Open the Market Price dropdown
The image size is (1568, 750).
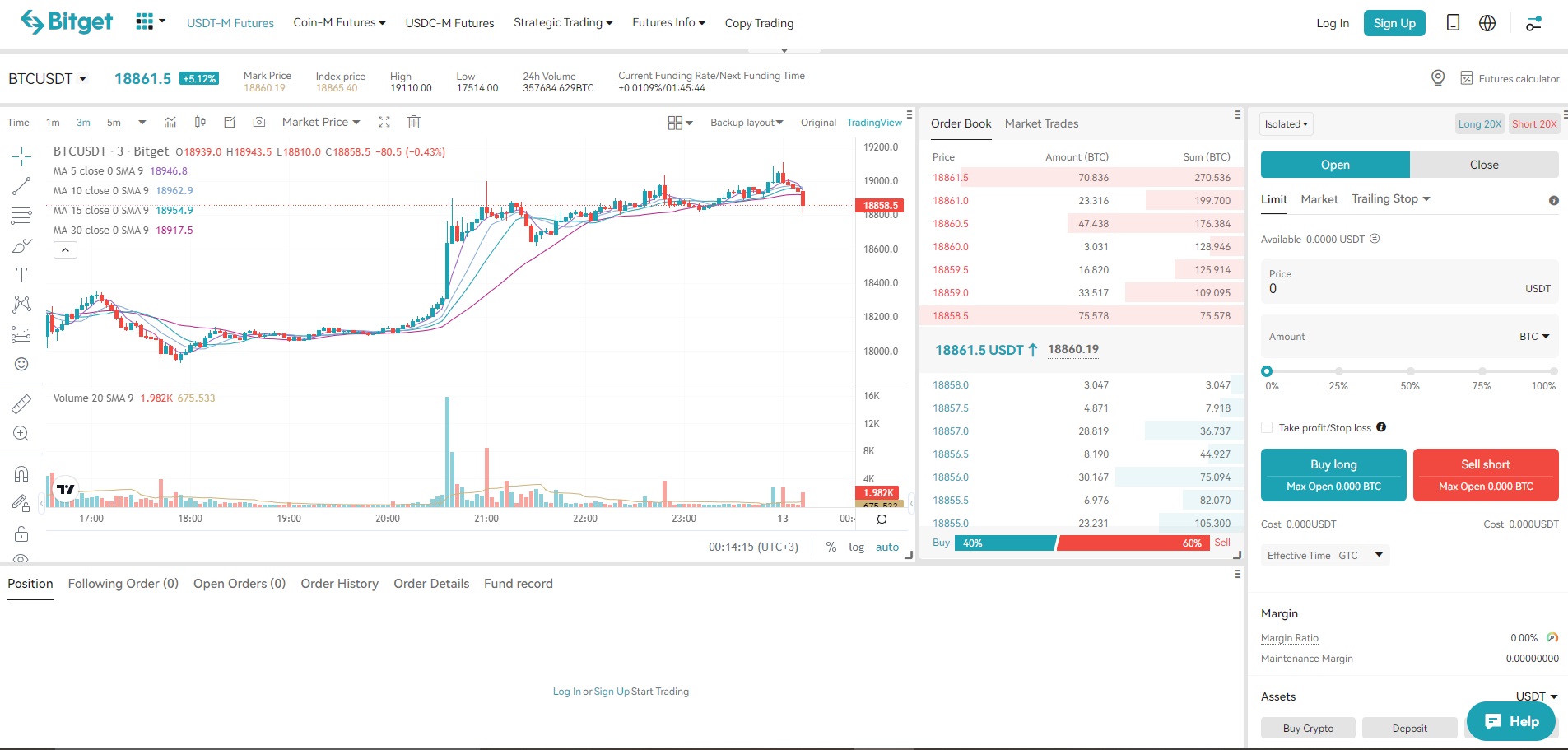pos(321,122)
